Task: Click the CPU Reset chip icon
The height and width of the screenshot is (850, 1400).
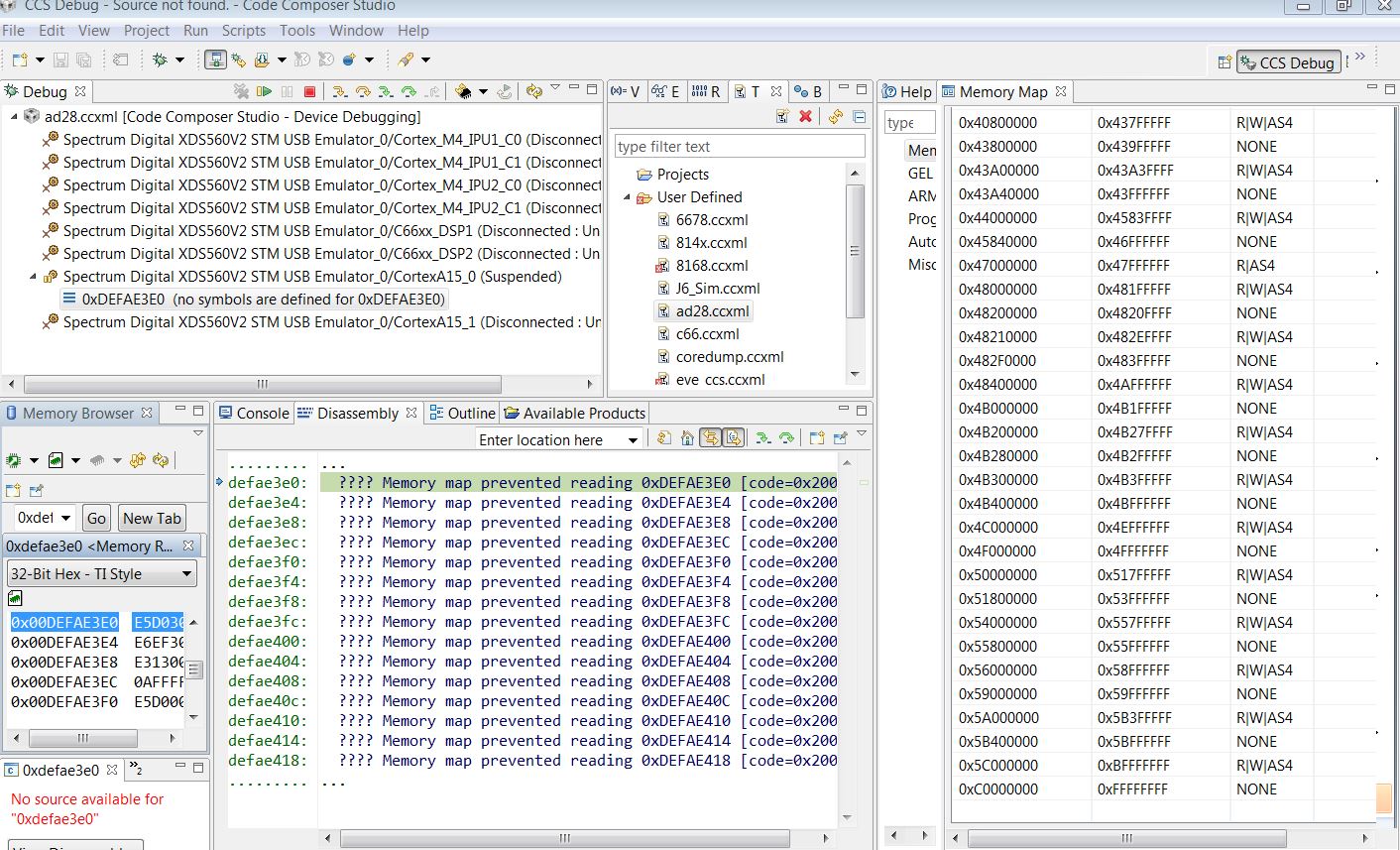Action: (x=463, y=91)
